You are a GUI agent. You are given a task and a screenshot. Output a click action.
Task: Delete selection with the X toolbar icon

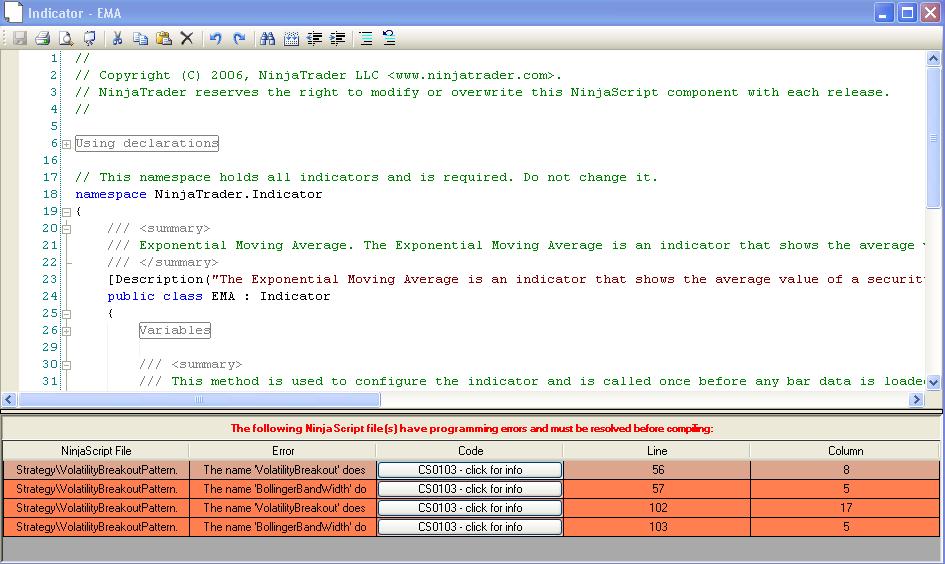[187, 39]
